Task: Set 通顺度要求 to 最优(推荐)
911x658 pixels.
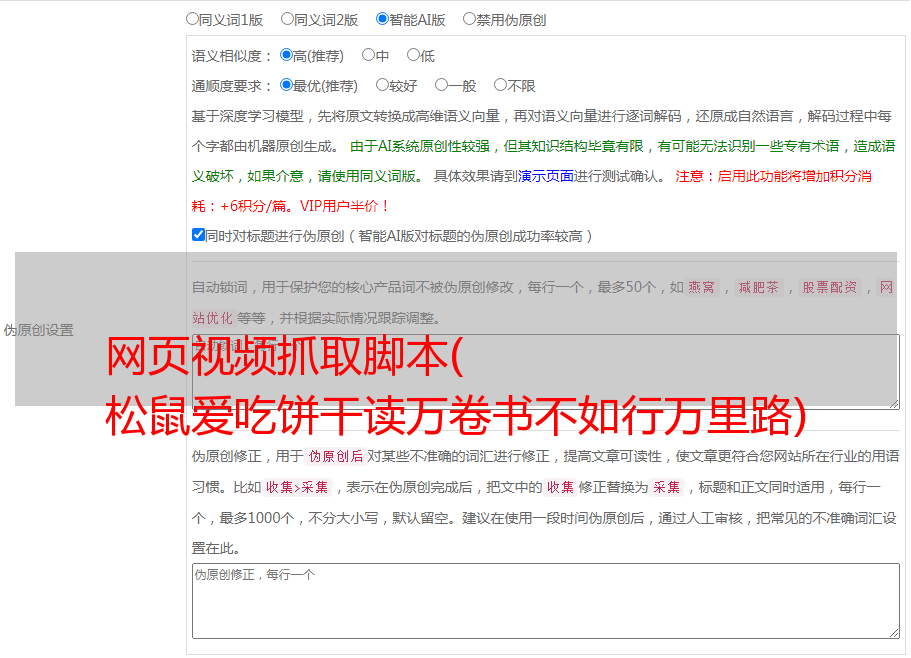Action: [x=287, y=86]
